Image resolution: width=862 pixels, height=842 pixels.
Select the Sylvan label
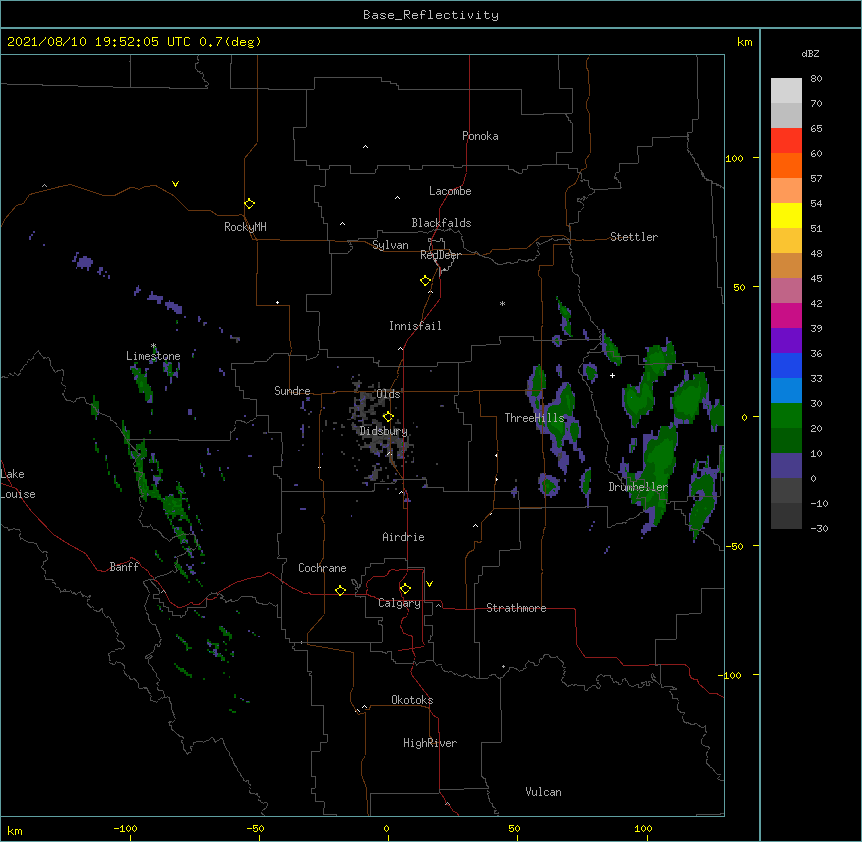click(390, 245)
